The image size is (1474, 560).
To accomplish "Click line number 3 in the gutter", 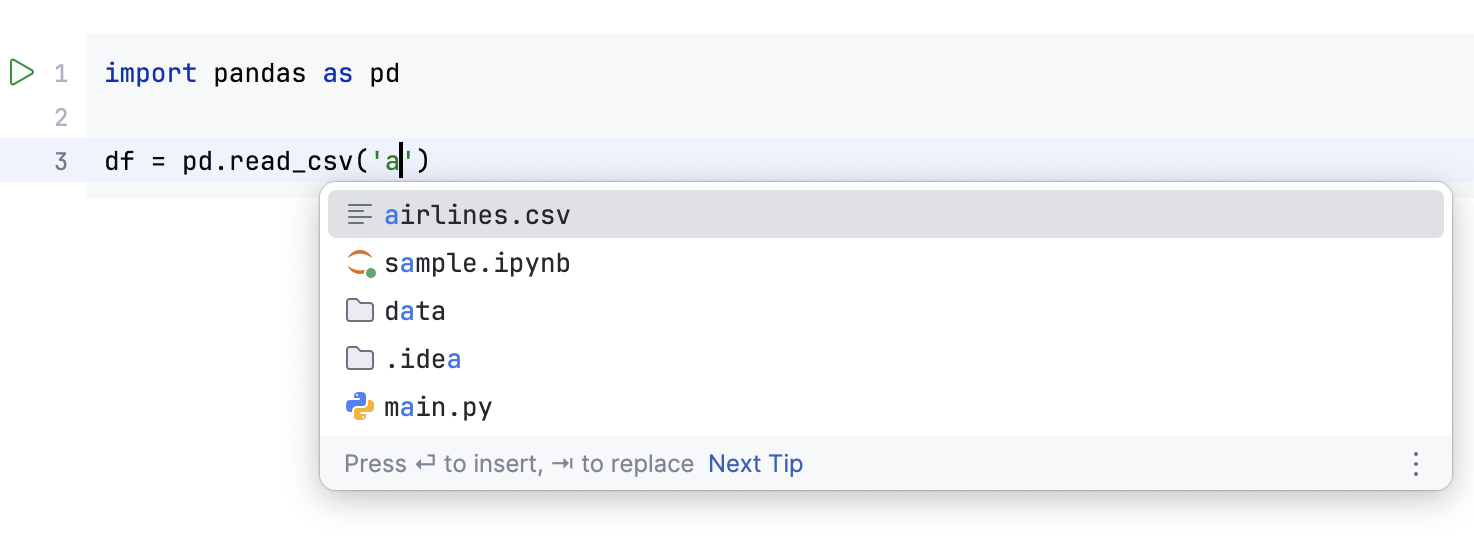I will 61,161.
